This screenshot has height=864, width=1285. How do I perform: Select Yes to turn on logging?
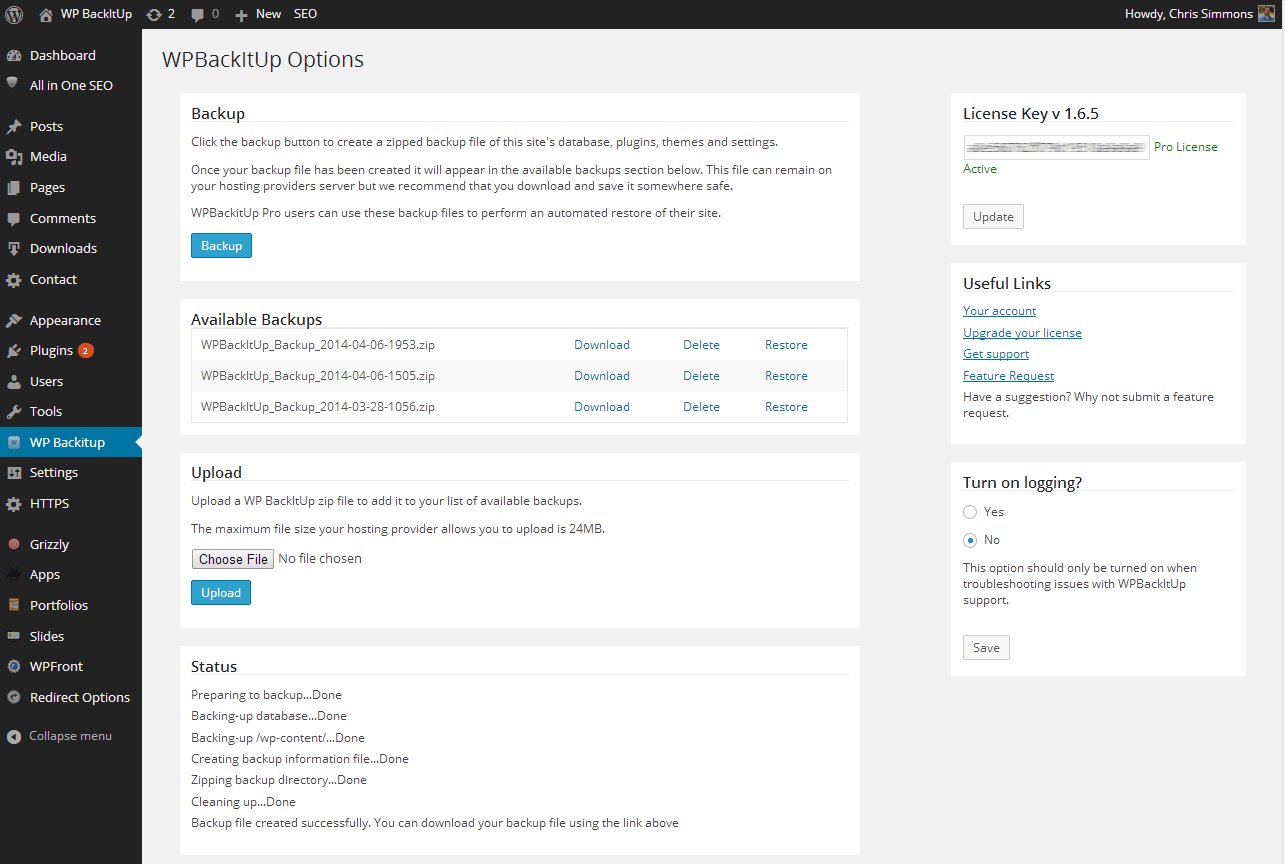tap(970, 512)
